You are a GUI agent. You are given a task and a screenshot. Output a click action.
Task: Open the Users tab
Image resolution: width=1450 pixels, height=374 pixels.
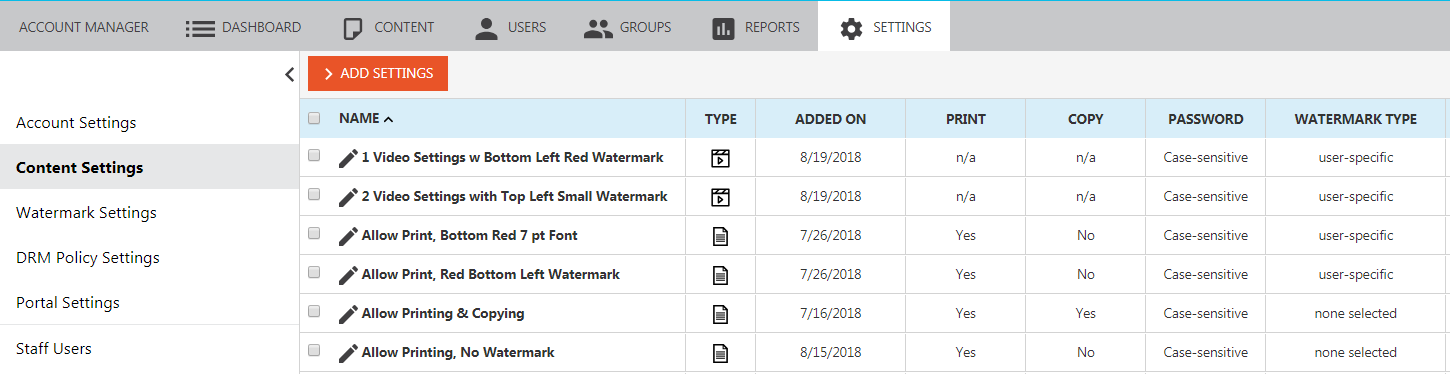click(x=511, y=27)
